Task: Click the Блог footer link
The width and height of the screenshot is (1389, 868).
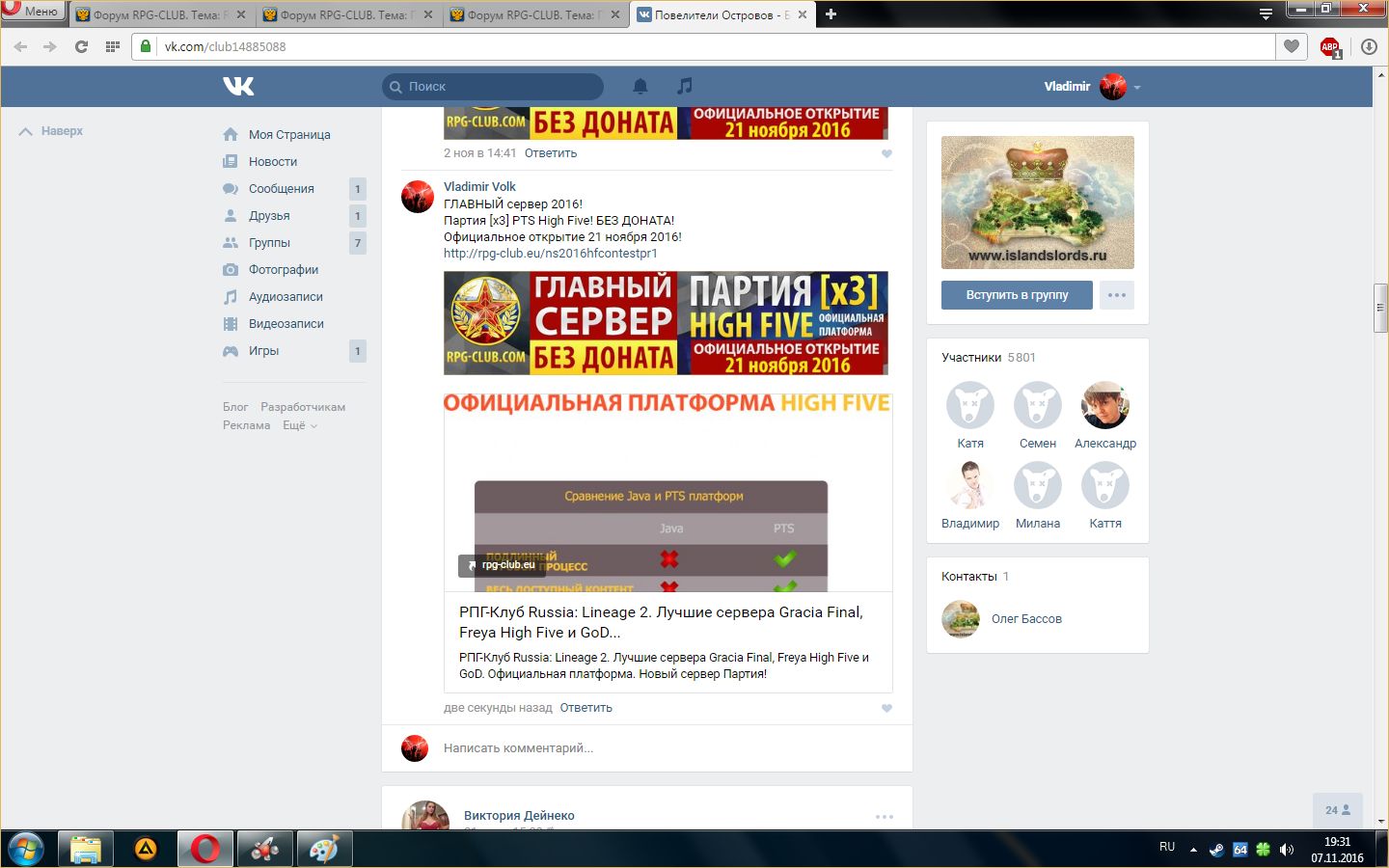Action: (235, 407)
